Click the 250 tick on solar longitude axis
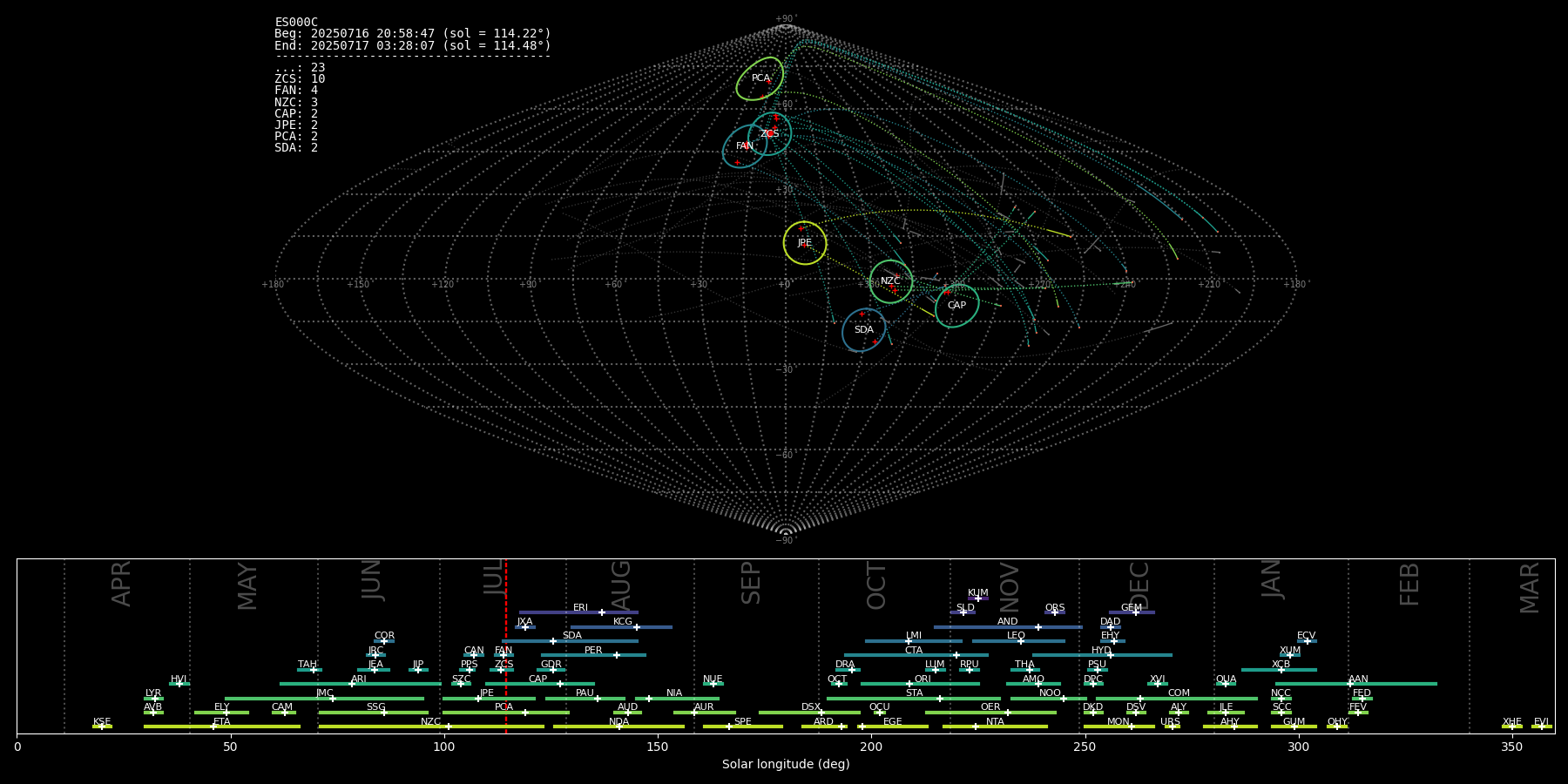1568x784 pixels. [x=1085, y=747]
